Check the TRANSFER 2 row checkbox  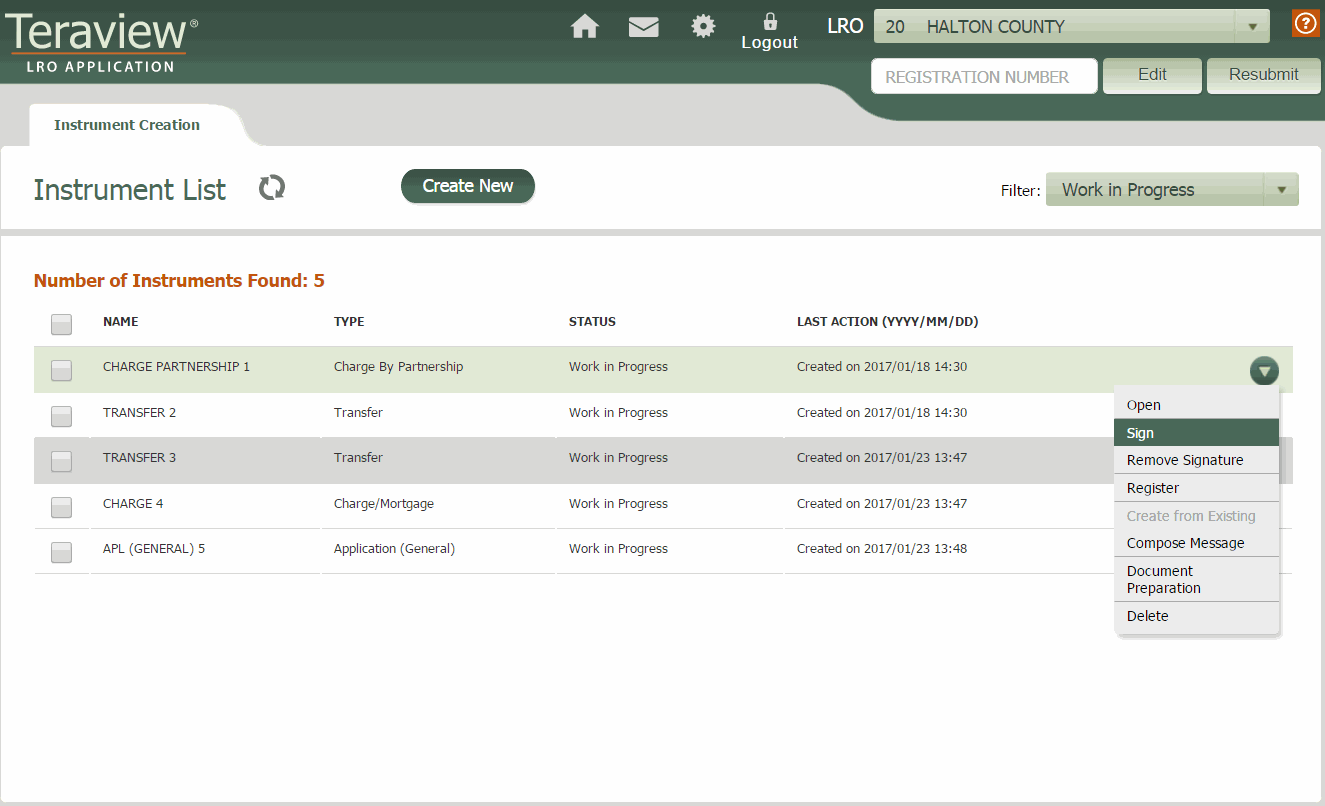pos(62,415)
